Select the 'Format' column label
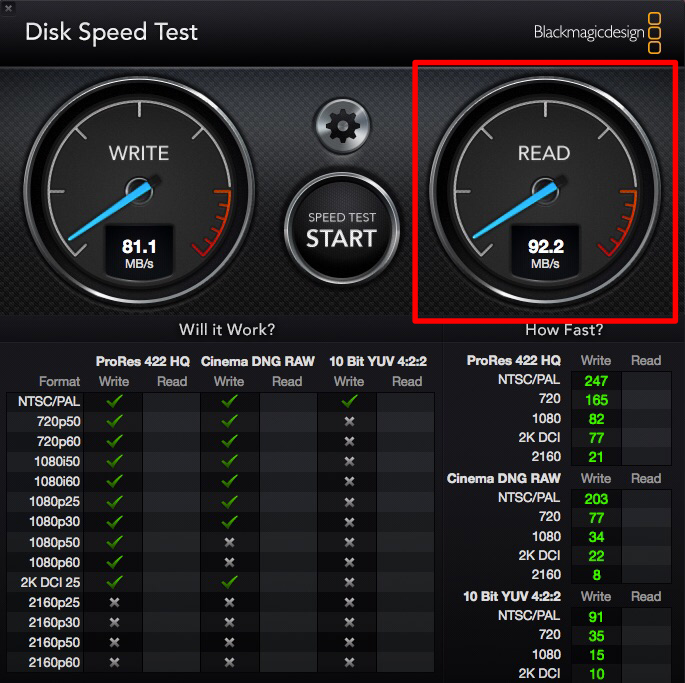The height and width of the screenshot is (683, 685). (59, 381)
